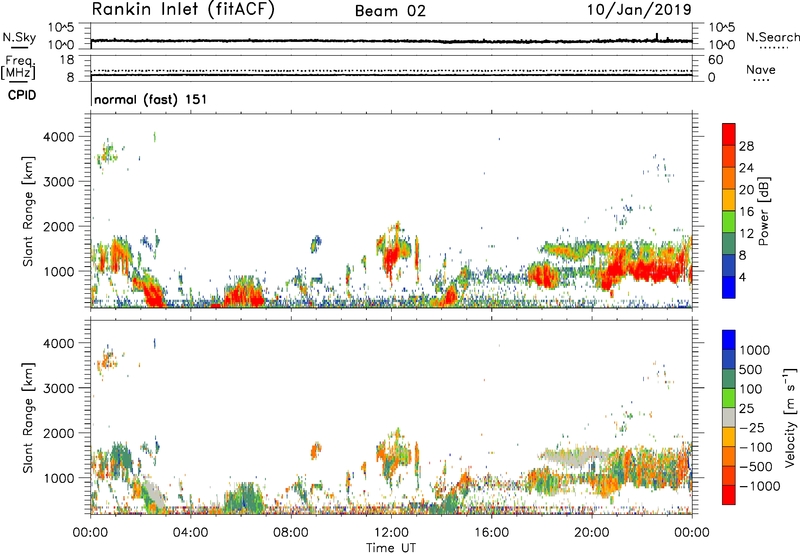Click the '12:00' time axis label
800x554 pixels.
[391, 533]
